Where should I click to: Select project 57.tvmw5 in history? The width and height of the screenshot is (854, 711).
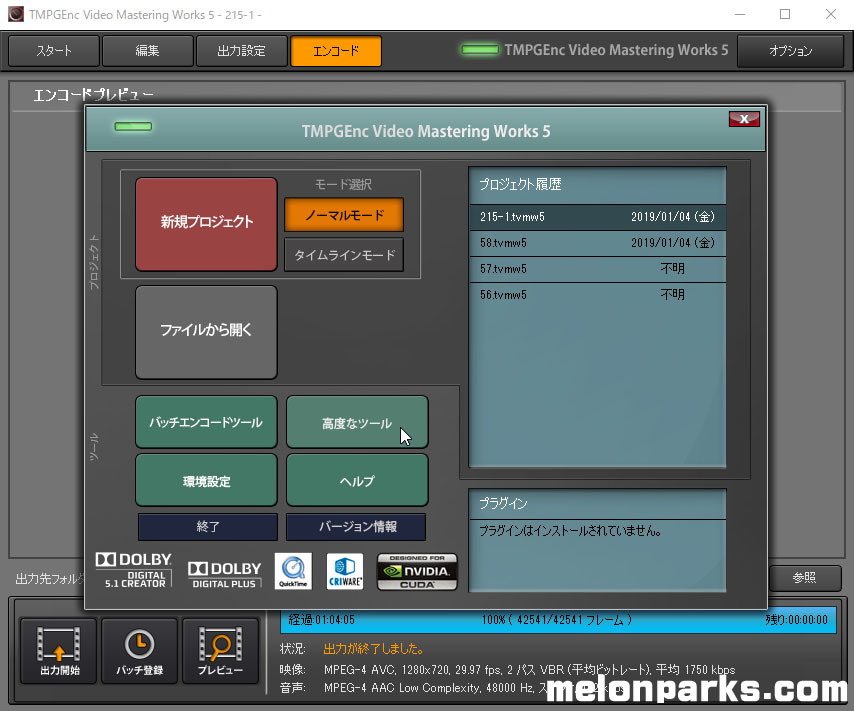coord(597,269)
